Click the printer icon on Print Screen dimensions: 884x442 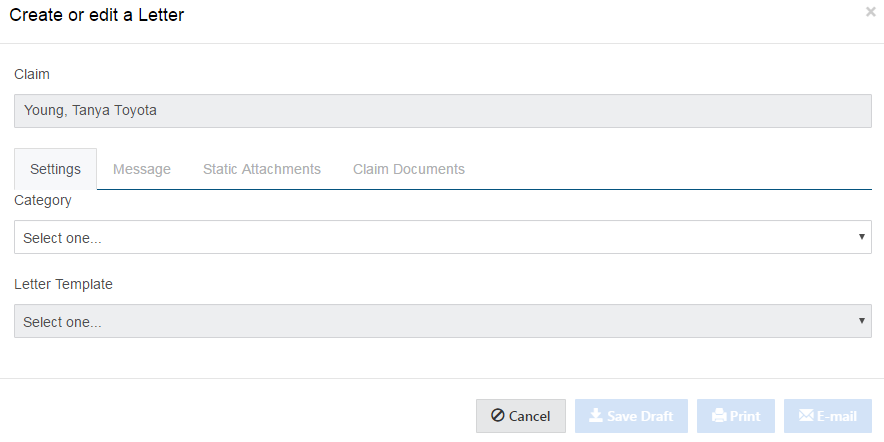718,416
